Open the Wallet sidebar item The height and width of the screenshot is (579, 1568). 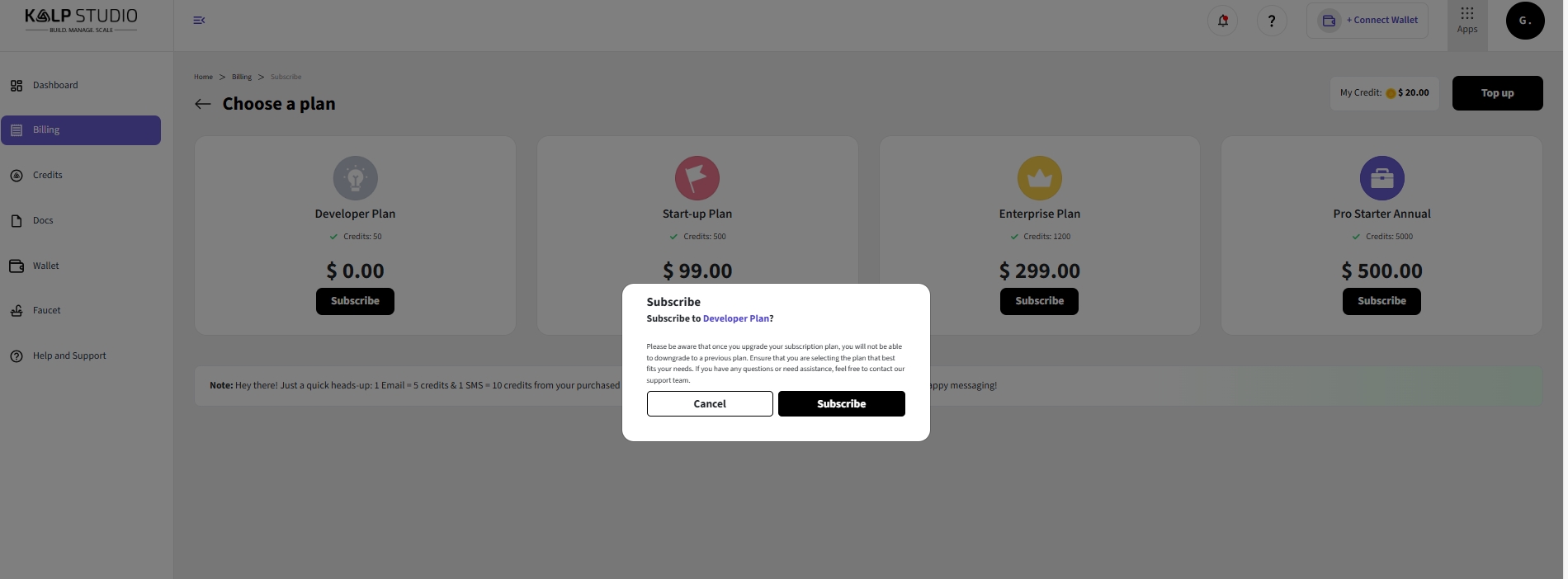(x=46, y=266)
